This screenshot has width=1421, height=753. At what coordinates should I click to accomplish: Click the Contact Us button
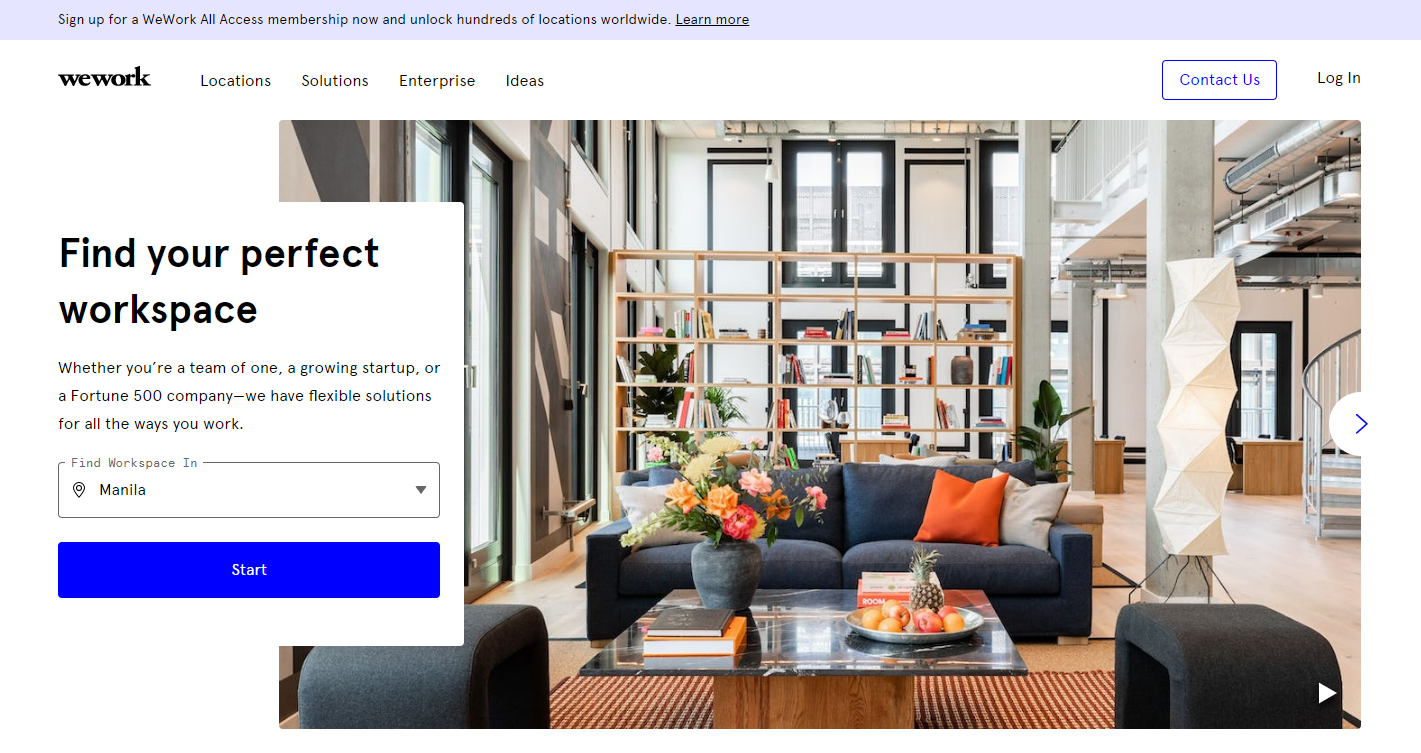tap(1219, 80)
